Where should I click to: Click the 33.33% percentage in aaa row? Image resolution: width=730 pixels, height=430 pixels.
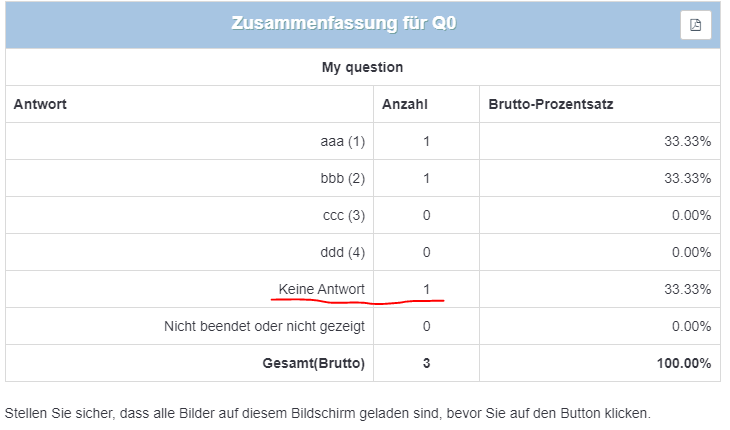click(x=687, y=141)
